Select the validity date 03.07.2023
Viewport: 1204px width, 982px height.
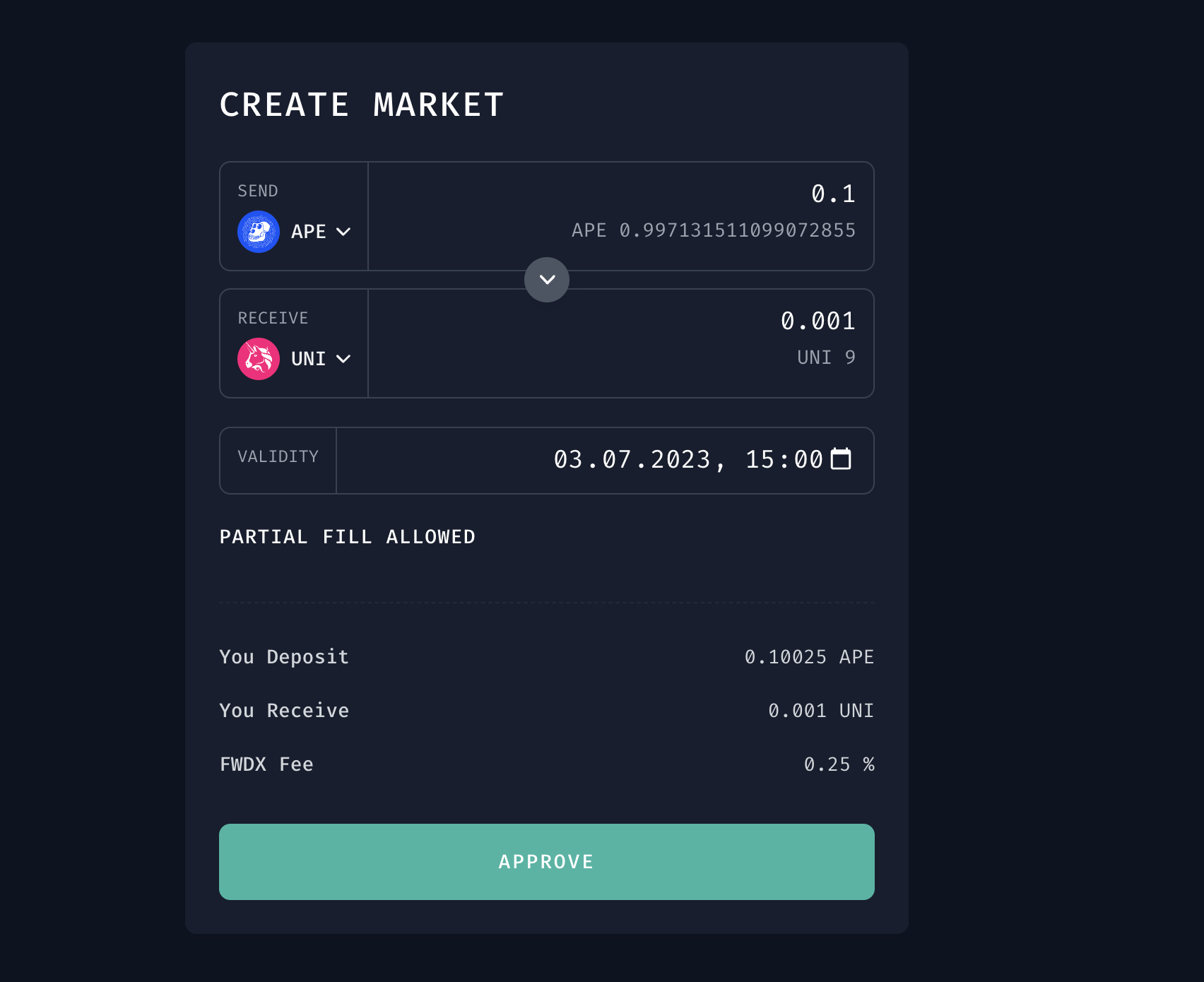coord(632,460)
